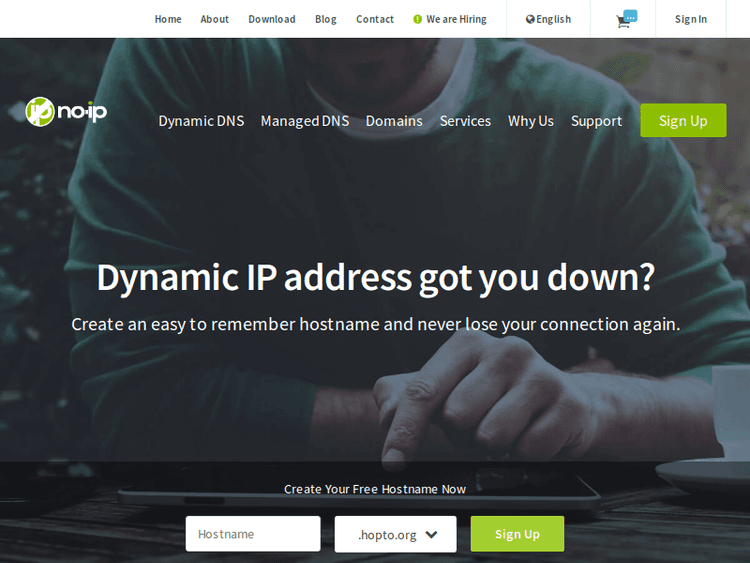
Task: Open the Blog link
Action: (x=326, y=19)
